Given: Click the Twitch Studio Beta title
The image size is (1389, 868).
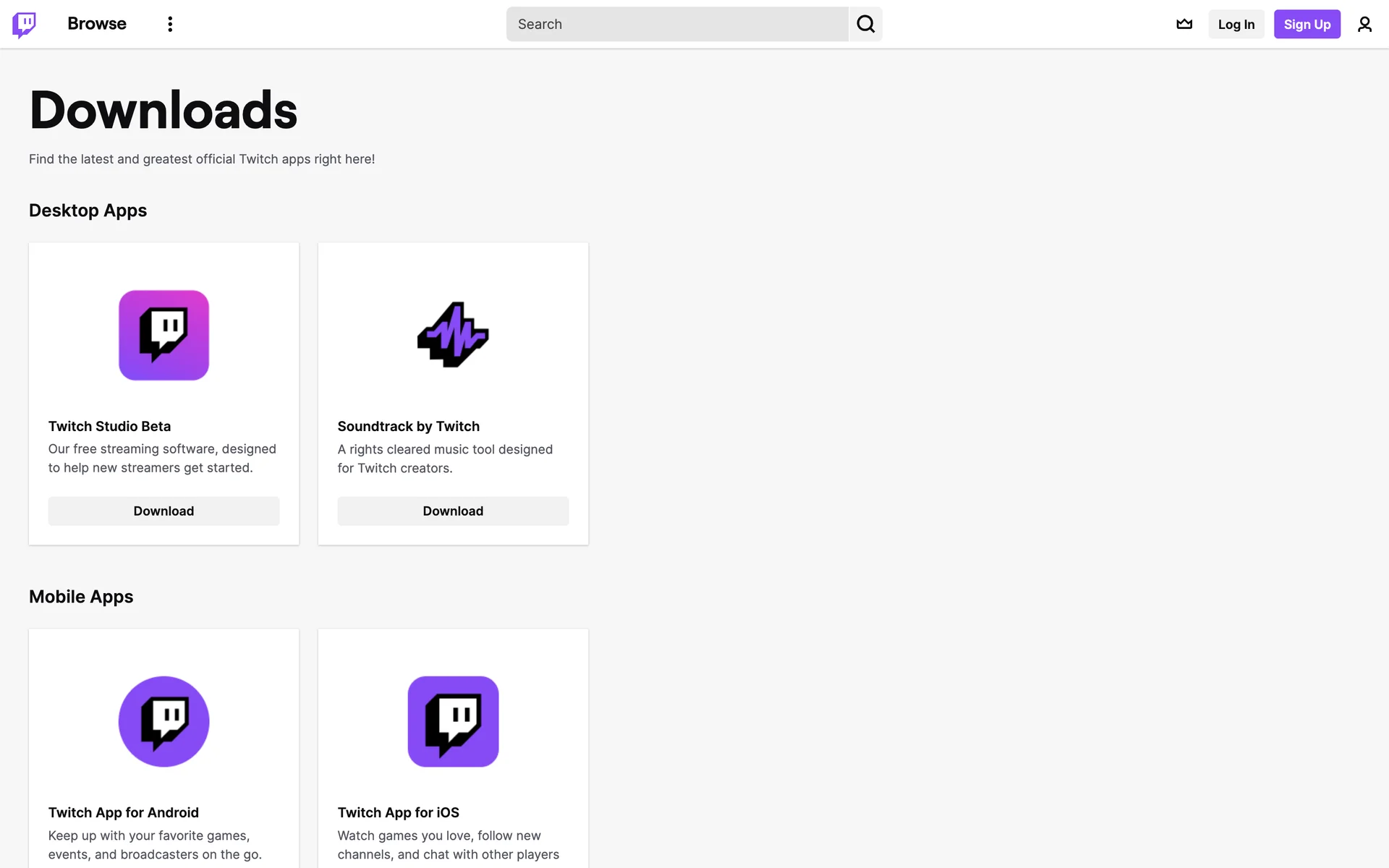Looking at the screenshot, I should point(109,426).
